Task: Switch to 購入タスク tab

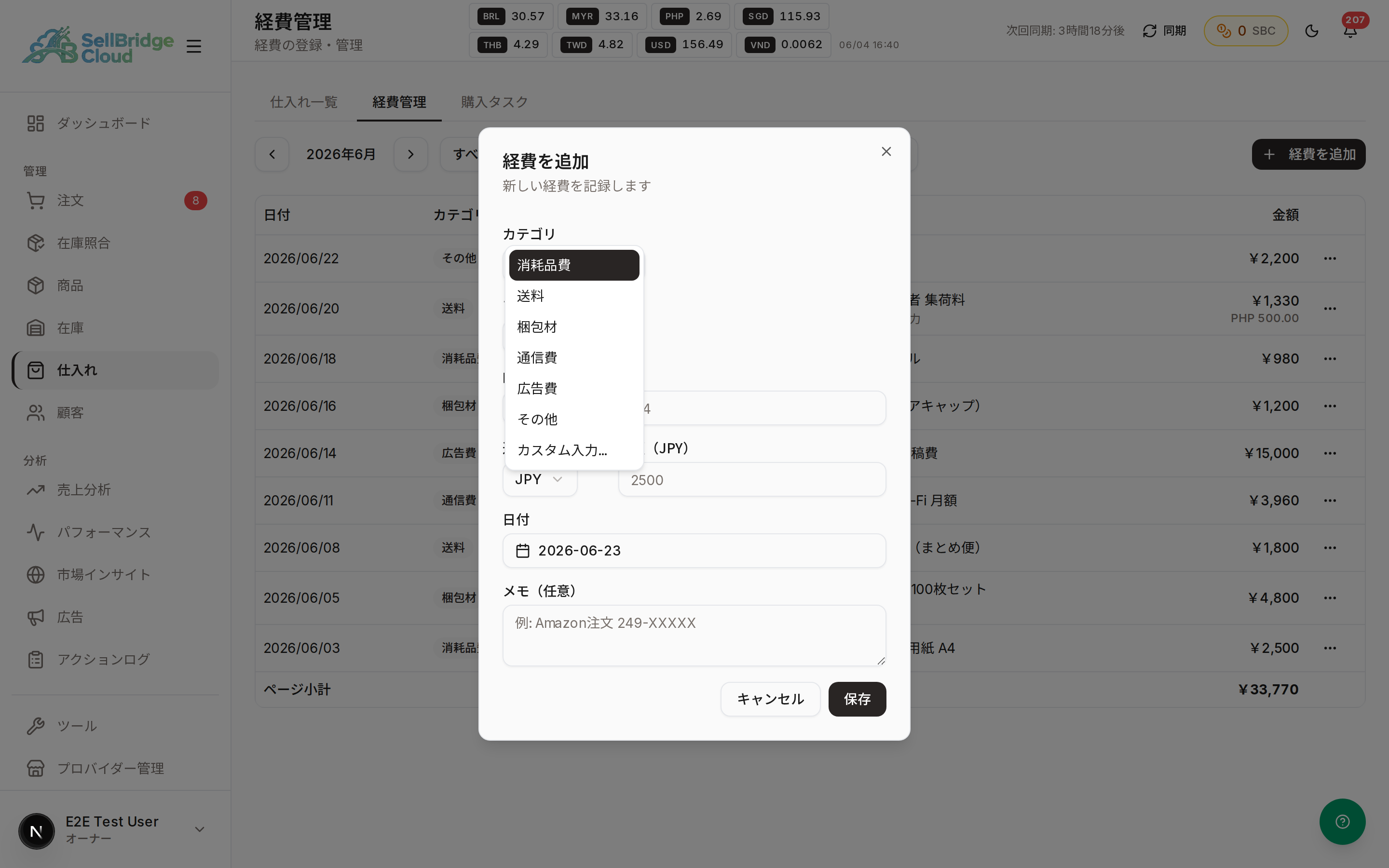Action: (494, 102)
